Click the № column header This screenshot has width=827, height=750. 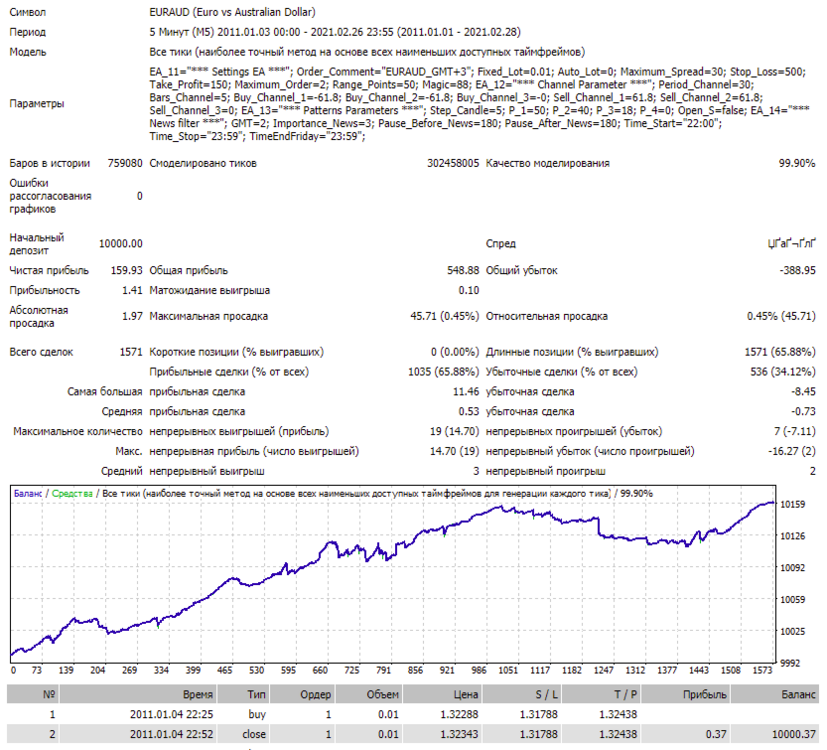33,694
